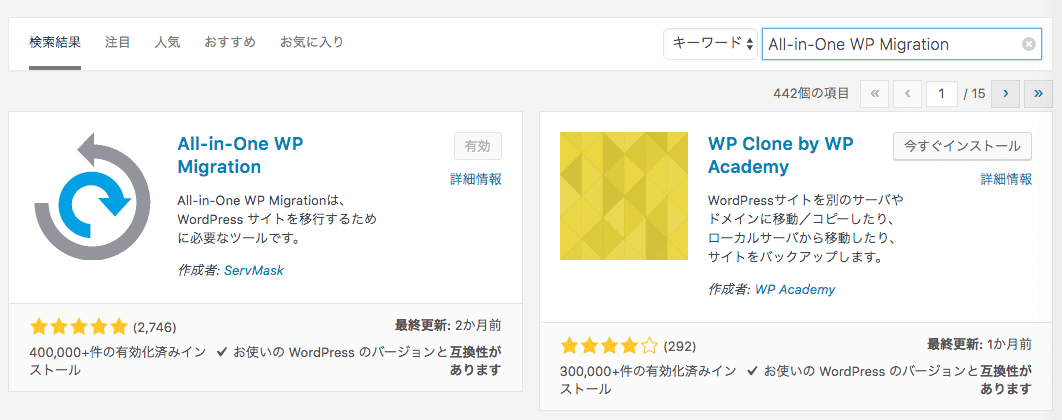Click 400,000+件の有効化済みインストール text

pyautogui.click(x=116, y=361)
